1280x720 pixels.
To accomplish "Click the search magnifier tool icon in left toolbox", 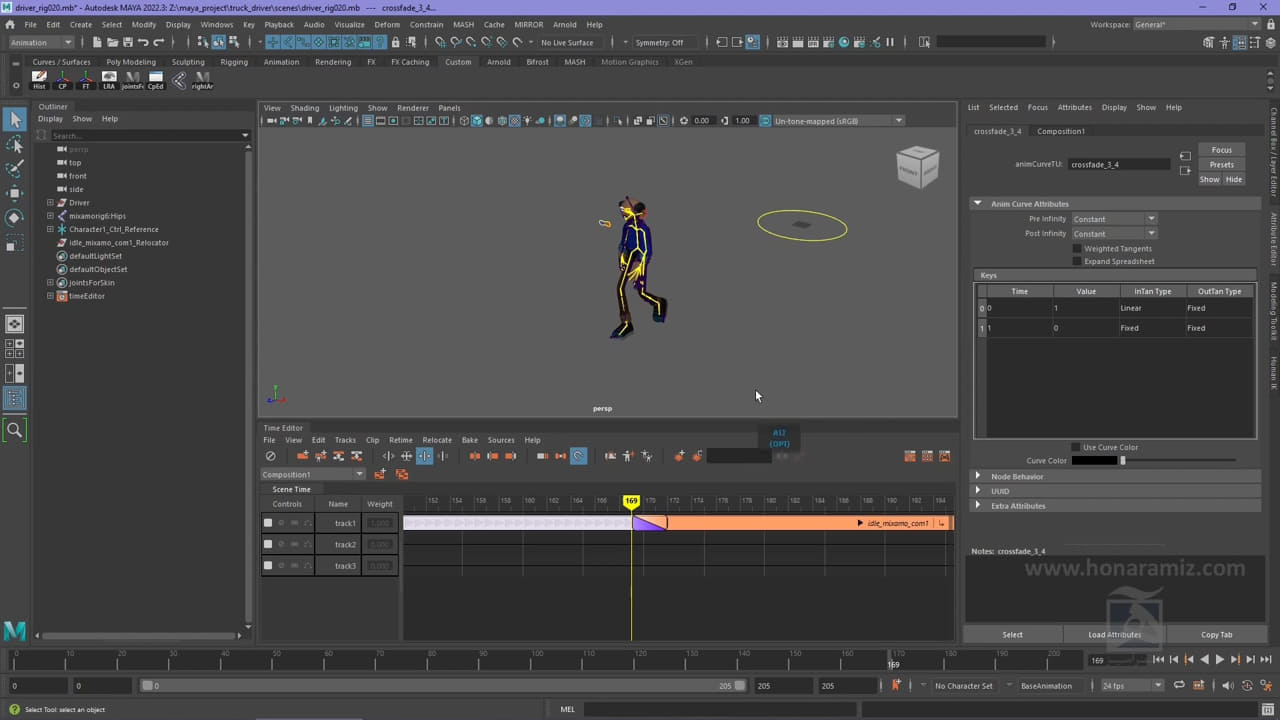I will 14,430.
